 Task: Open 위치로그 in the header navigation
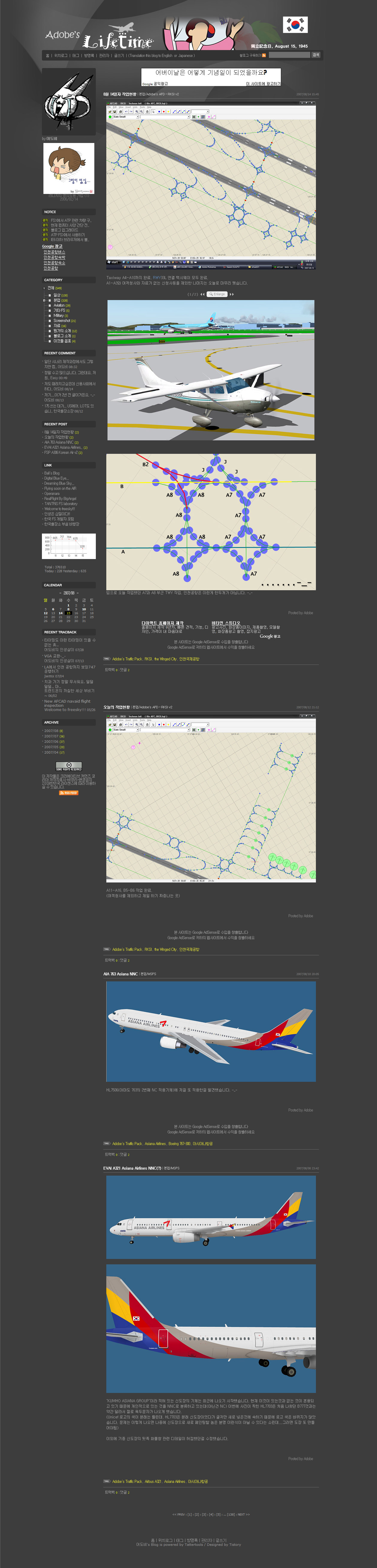coord(61,55)
